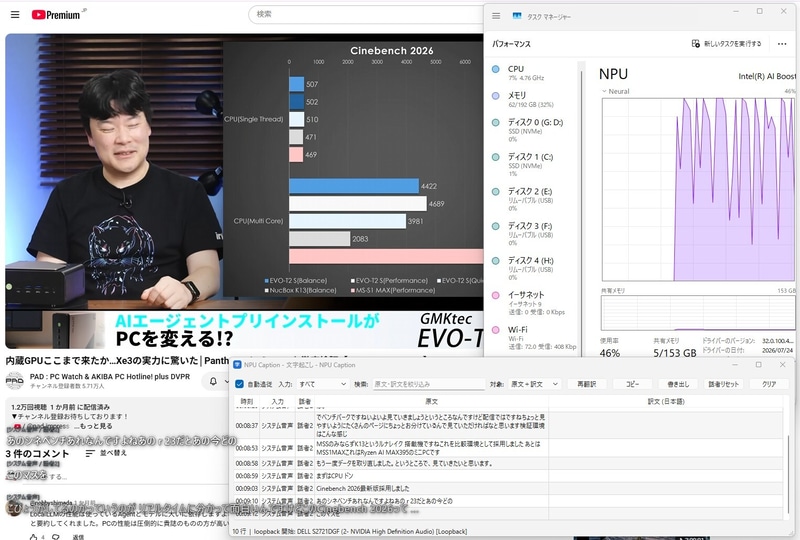
Task: Click the 書き出し export button
Action: (x=678, y=384)
